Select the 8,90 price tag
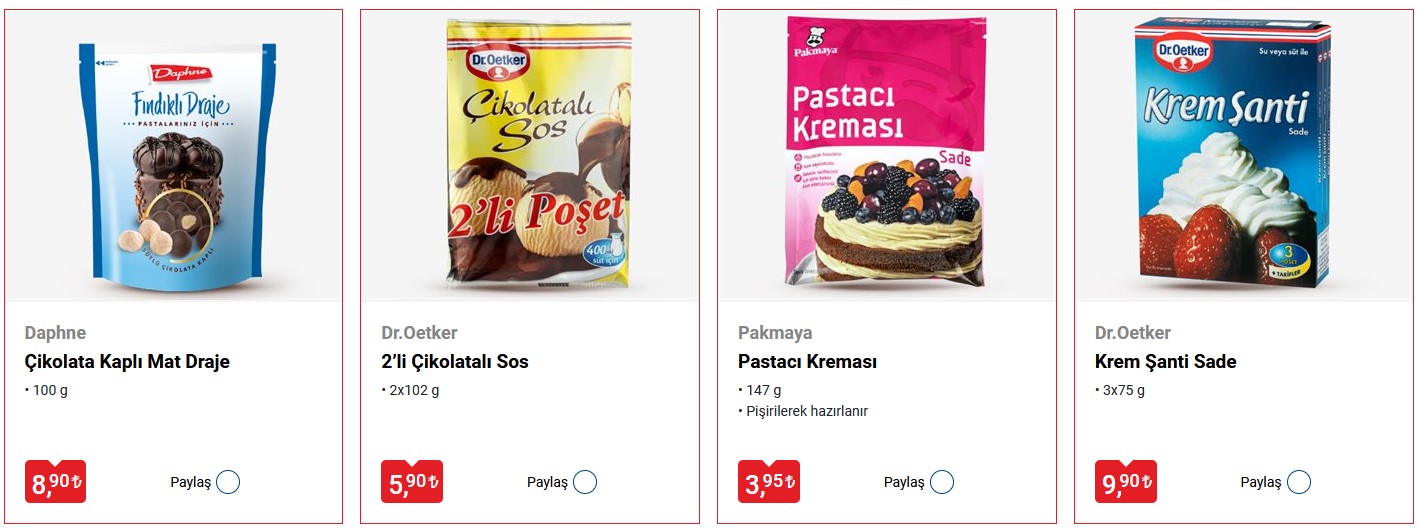The width and height of the screenshot is (1418, 529). [x=55, y=482]
